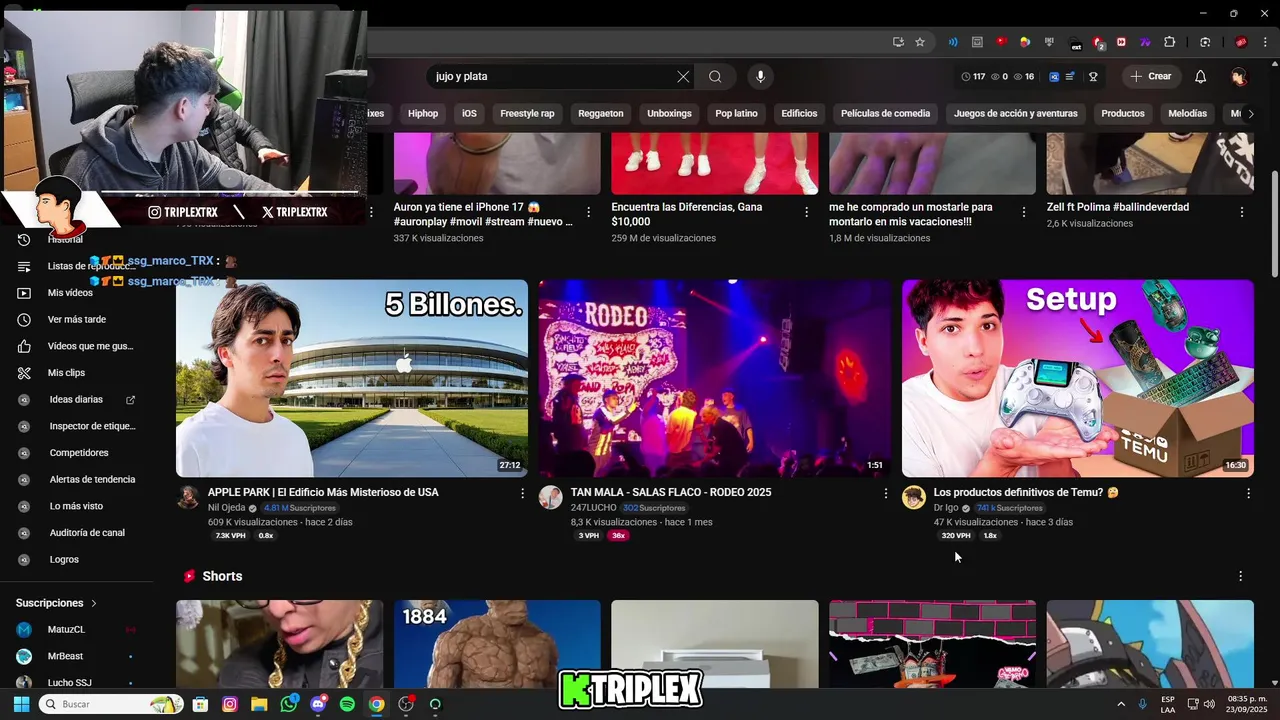
Task: Click the blue vidIQ logo icon
Action: click(1054, 77)
